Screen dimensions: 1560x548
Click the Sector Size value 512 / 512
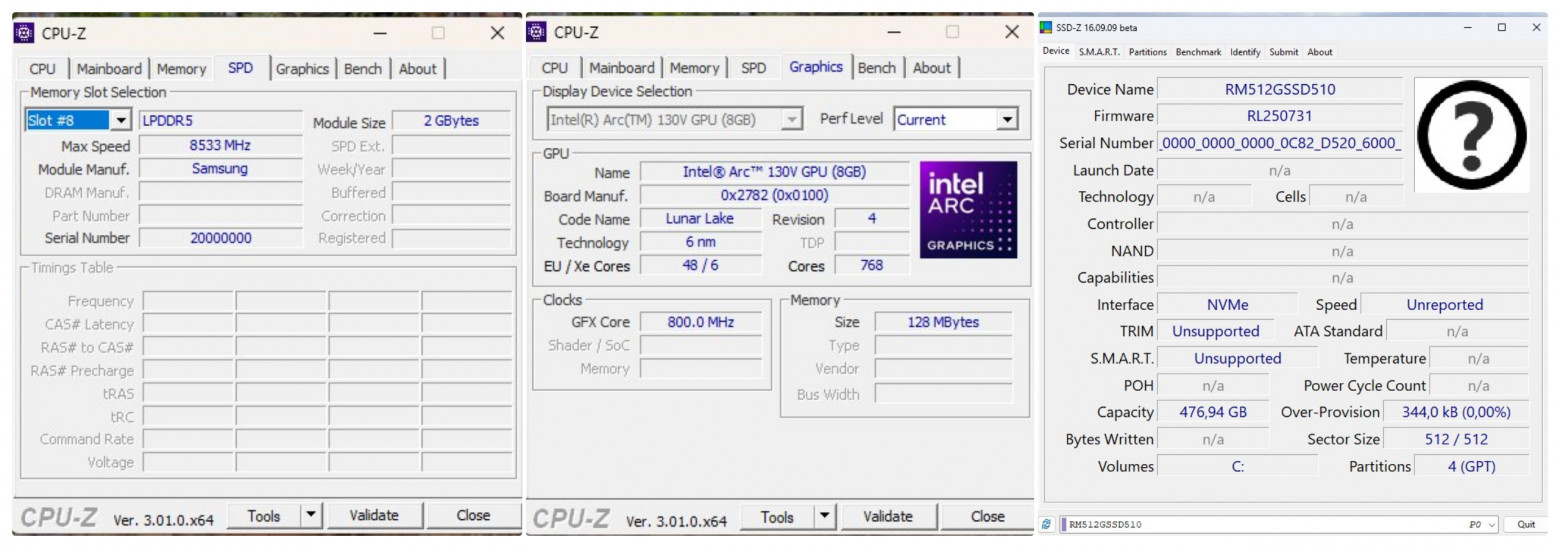coord(1456,439)
